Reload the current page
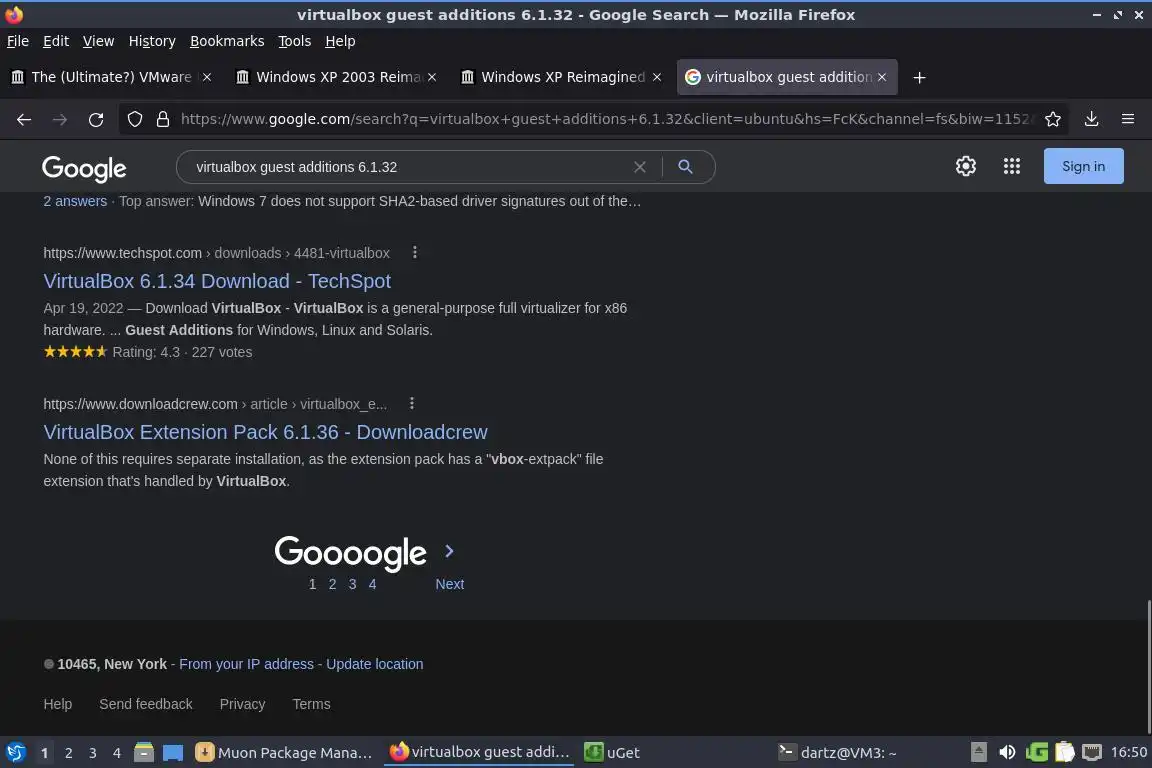The width and height of the screenshot is (1152, 768). coord(96,119)
